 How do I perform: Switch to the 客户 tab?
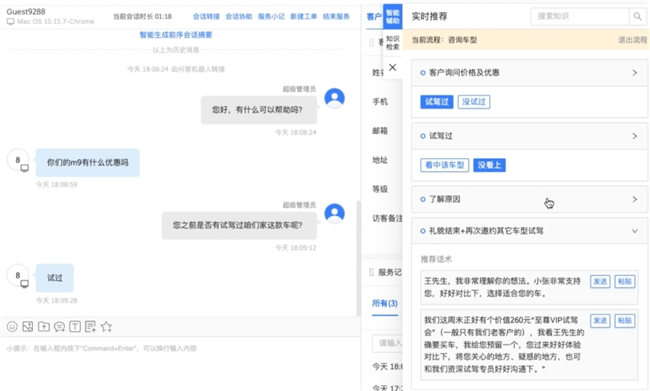[374, 17]
